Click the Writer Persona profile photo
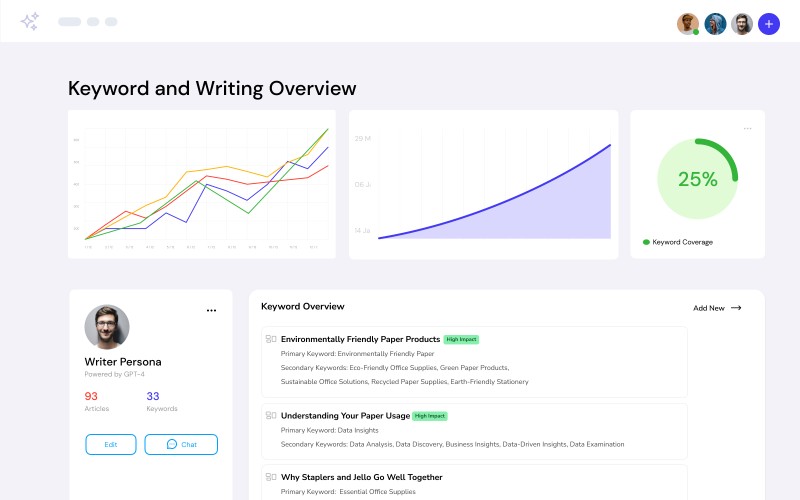Viewport: 800px width, 500px height. tap(107, 327)
